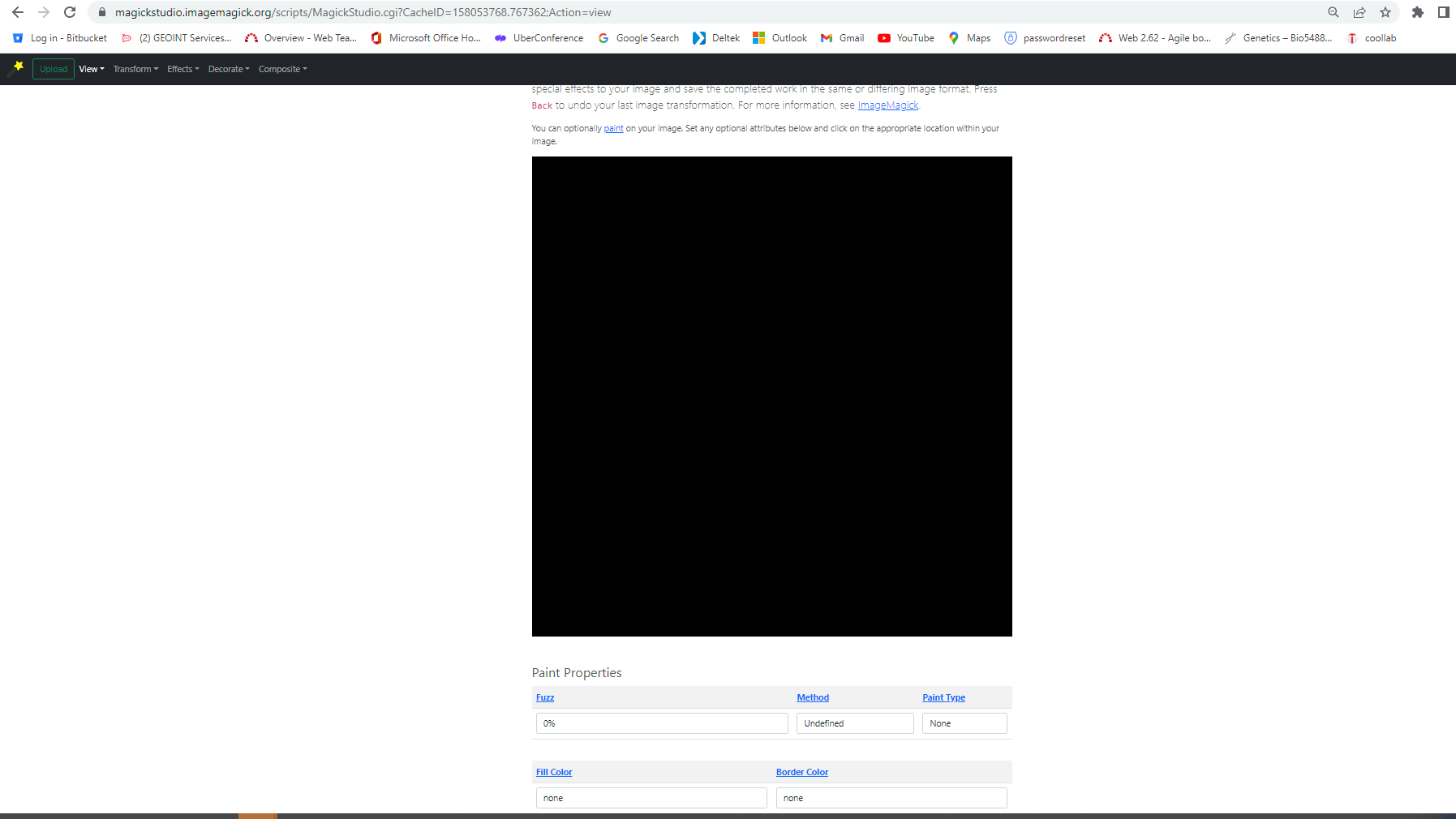Open the View dropdown menu

[91, 69]
